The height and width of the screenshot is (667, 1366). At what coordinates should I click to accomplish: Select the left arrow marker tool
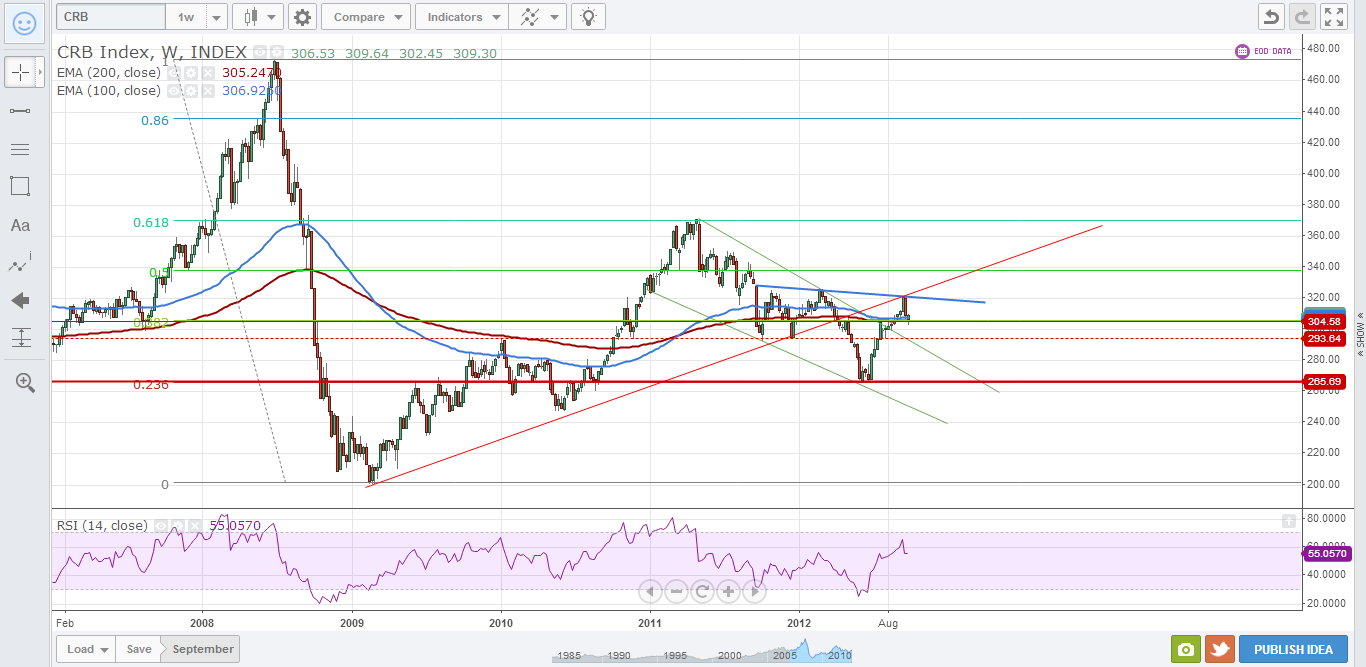(20, 300)
